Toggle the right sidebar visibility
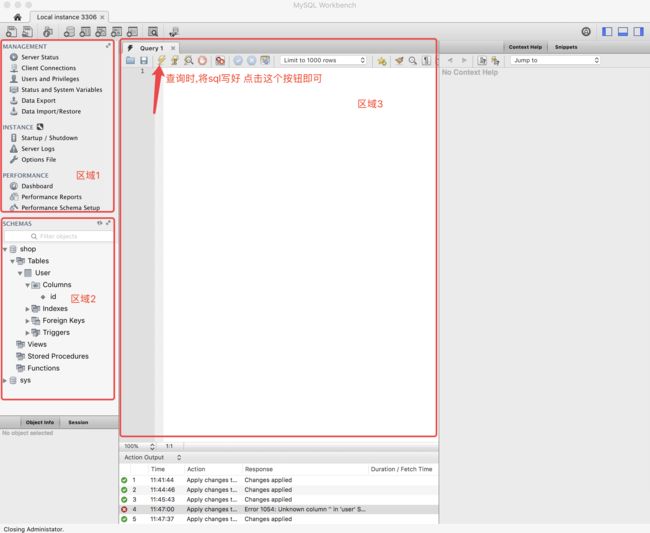The image size is (650, 533). [x=638, y=31]
